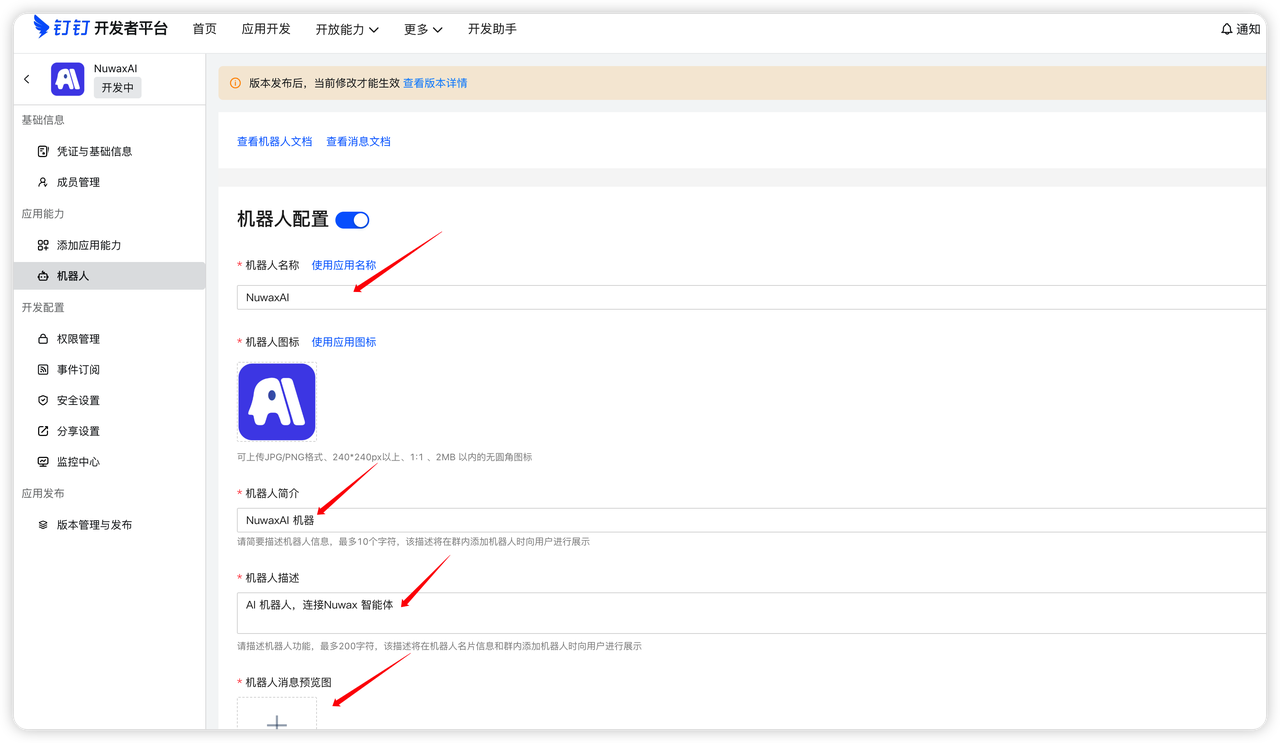
Task: Click the 应用发布 section heading
Action: pyautogui.click(x=43, y=494)
